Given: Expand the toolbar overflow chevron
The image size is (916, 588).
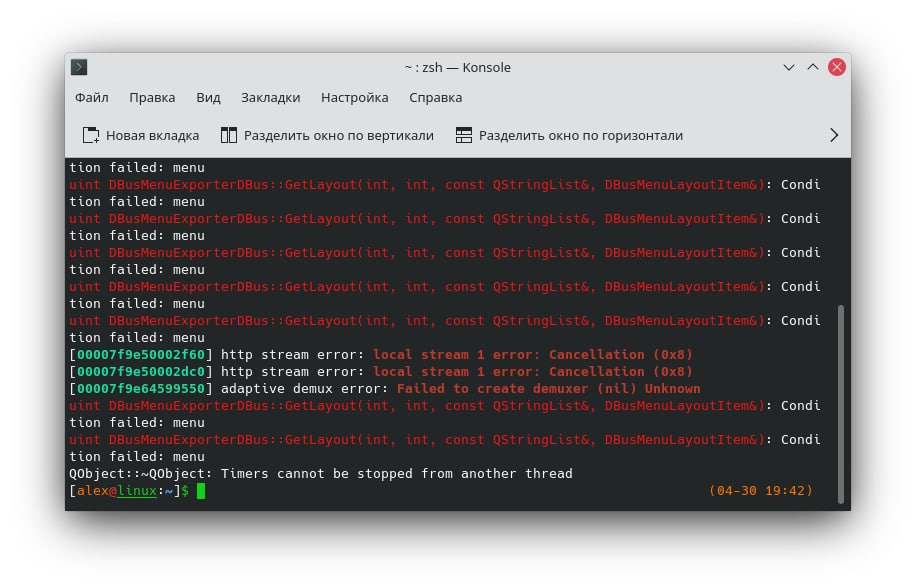Looking at the screenshot, I should pyautogui.click(x=834, y=135).
